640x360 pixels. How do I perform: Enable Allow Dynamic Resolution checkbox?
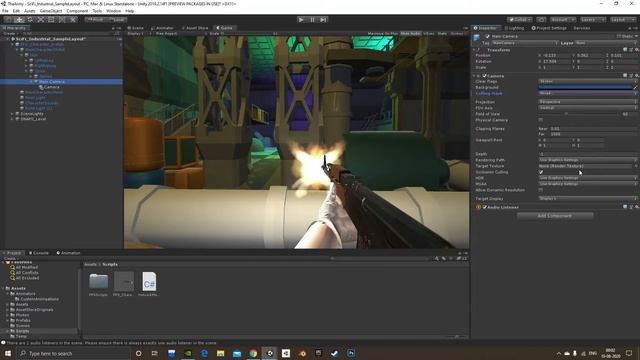click(541, 190)
